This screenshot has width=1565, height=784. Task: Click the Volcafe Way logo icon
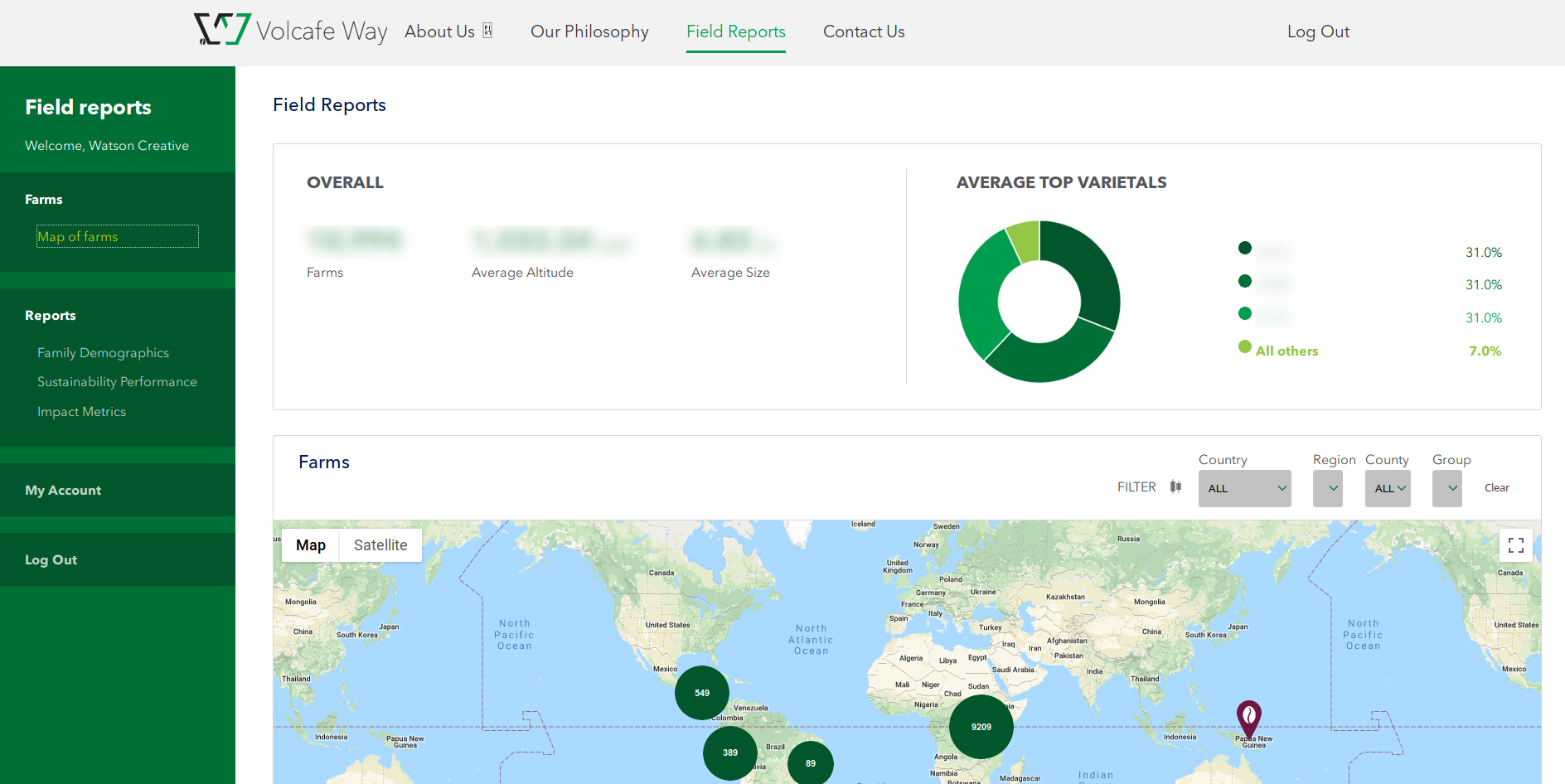[222, 30]
